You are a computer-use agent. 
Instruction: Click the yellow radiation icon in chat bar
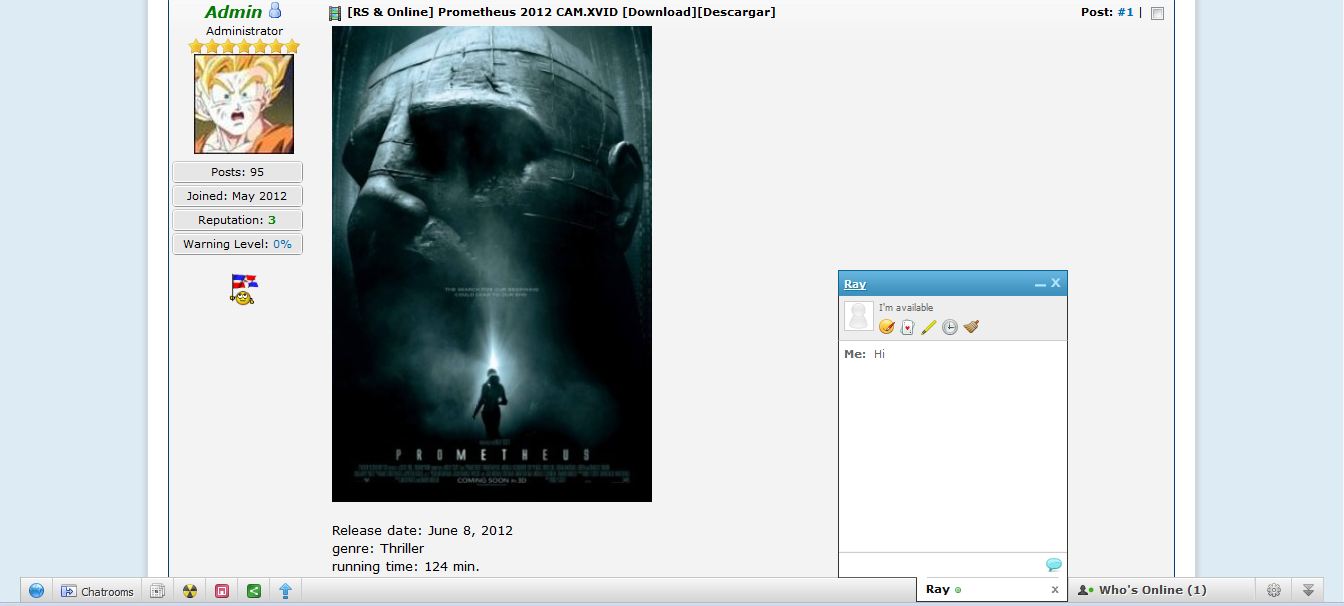coord(190,591)
